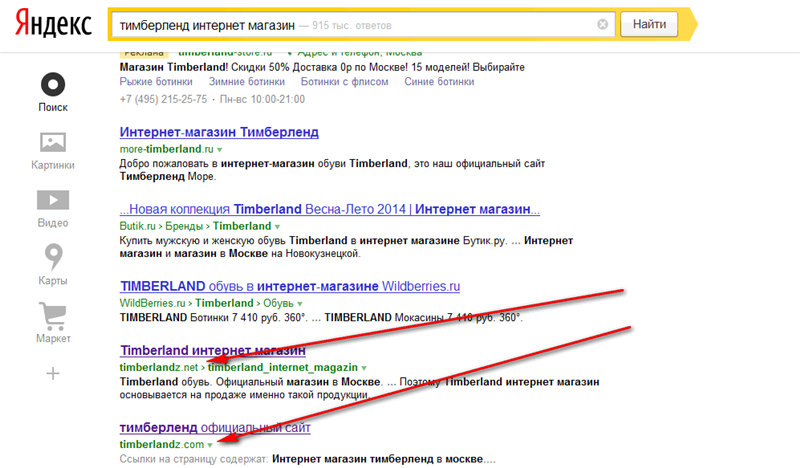
Task: Add more services with the plus icon
Action: click(53, 374)
